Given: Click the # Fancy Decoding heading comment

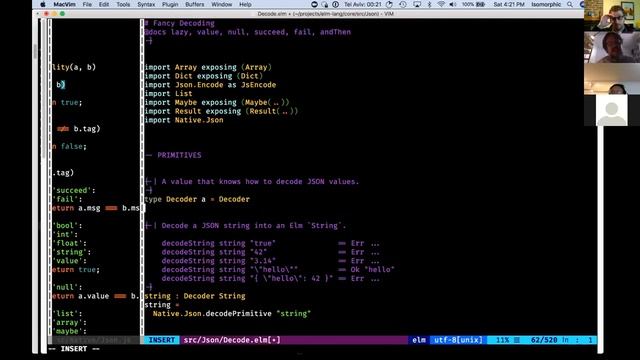Looking at the screenshot, I should [180, 23].
